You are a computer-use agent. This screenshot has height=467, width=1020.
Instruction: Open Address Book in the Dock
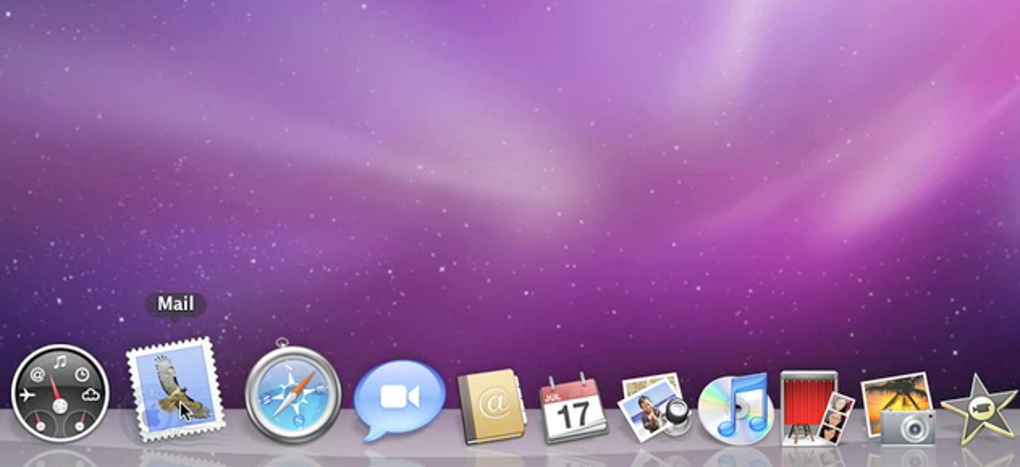coord(491,406)
